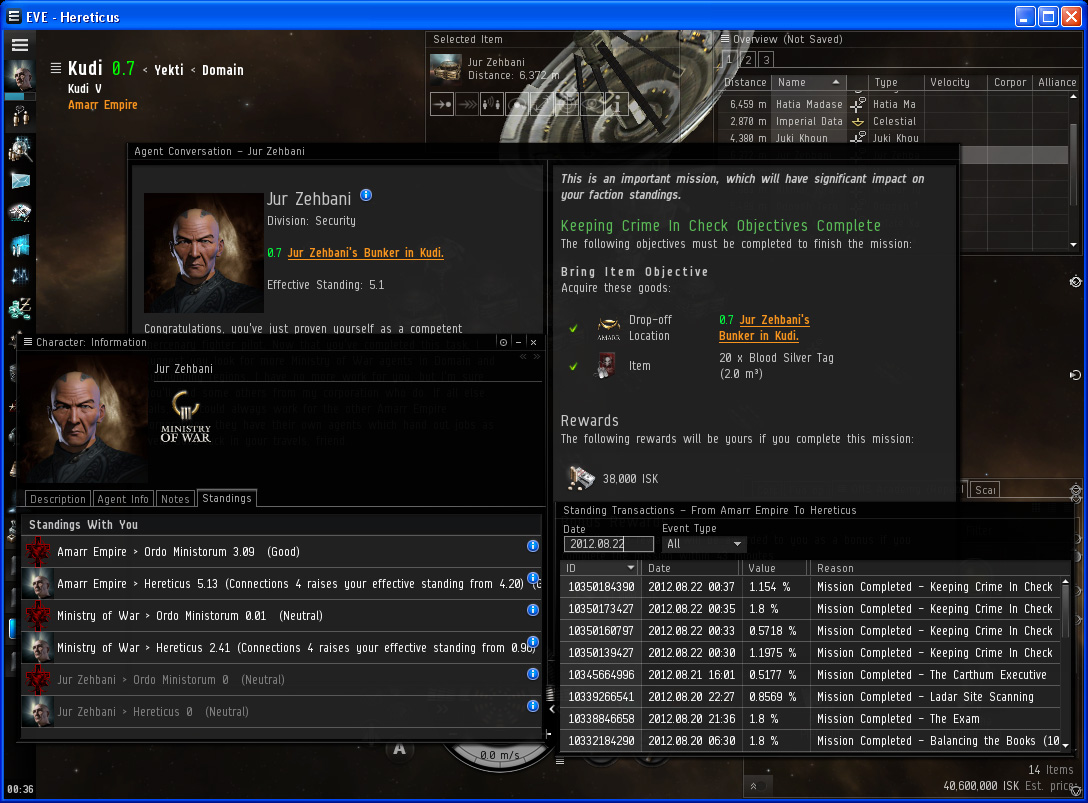Click the Date input field 2012.08.22
Screen dimensions: 1088x803
point(609,544)
